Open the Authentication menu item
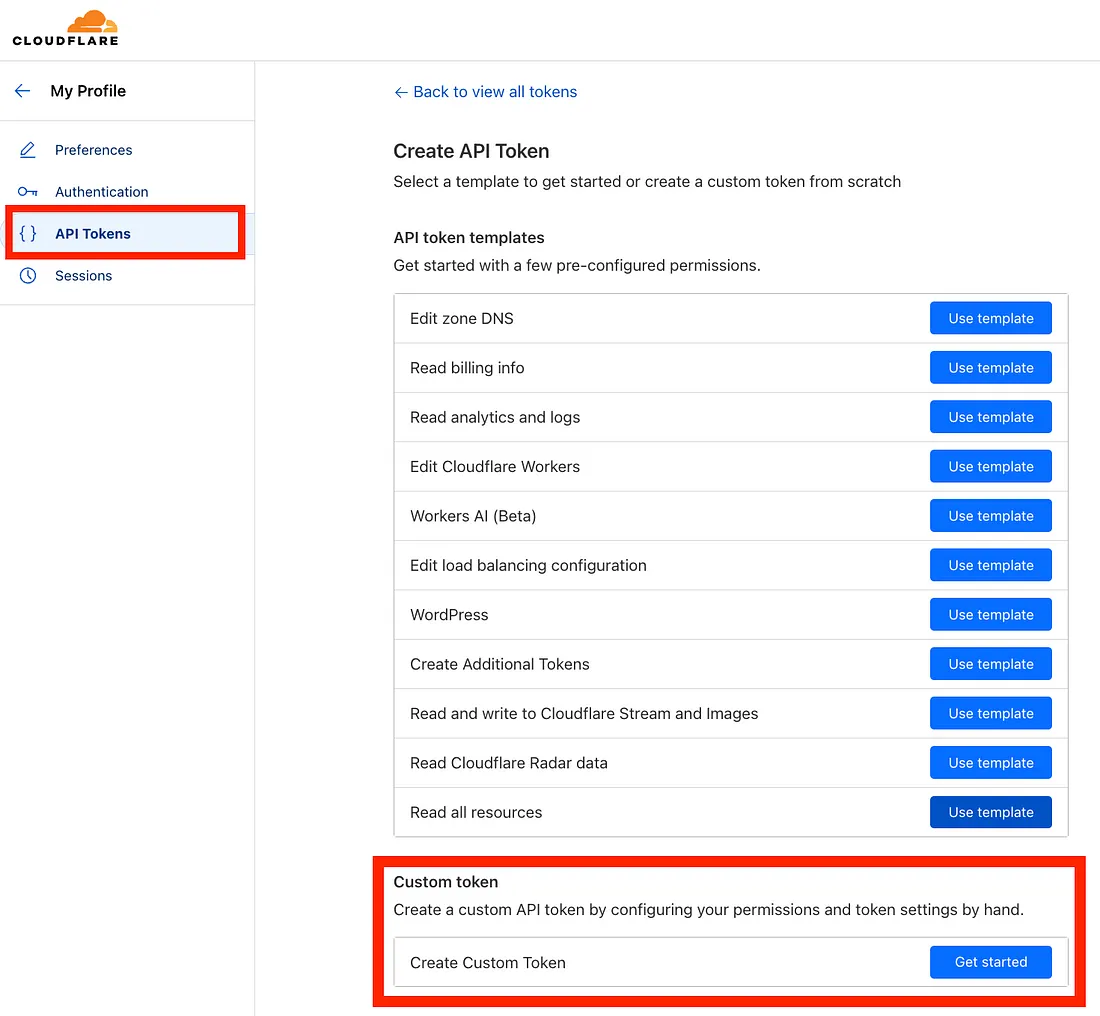Image resolution: width=1100 pixels, height=1016 pixels. [102, 192]
